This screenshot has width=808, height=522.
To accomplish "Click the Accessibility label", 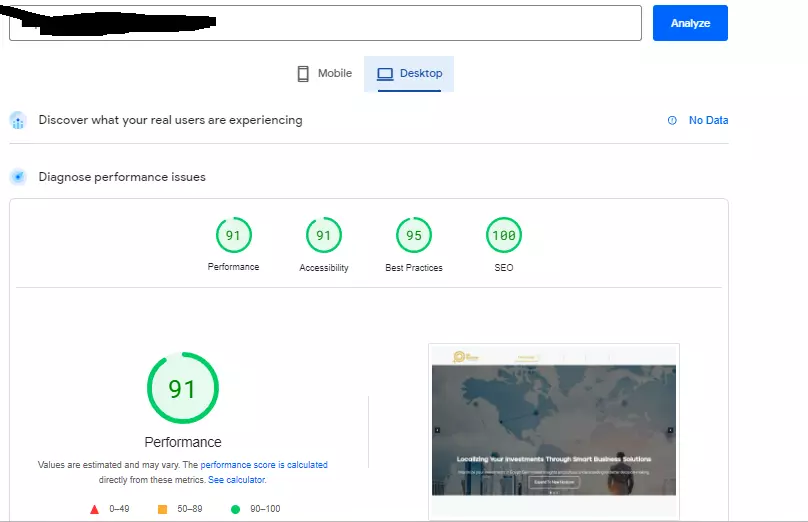I will tap(324, 268).
